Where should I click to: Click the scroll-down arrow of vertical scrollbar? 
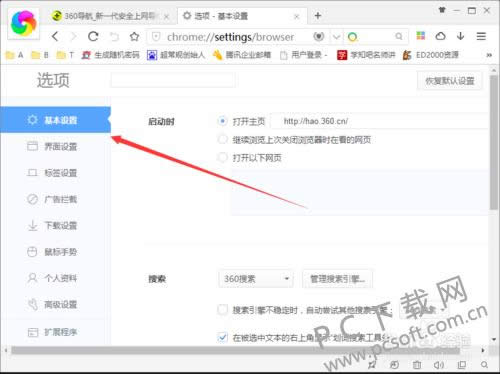[x=494, y=340]
